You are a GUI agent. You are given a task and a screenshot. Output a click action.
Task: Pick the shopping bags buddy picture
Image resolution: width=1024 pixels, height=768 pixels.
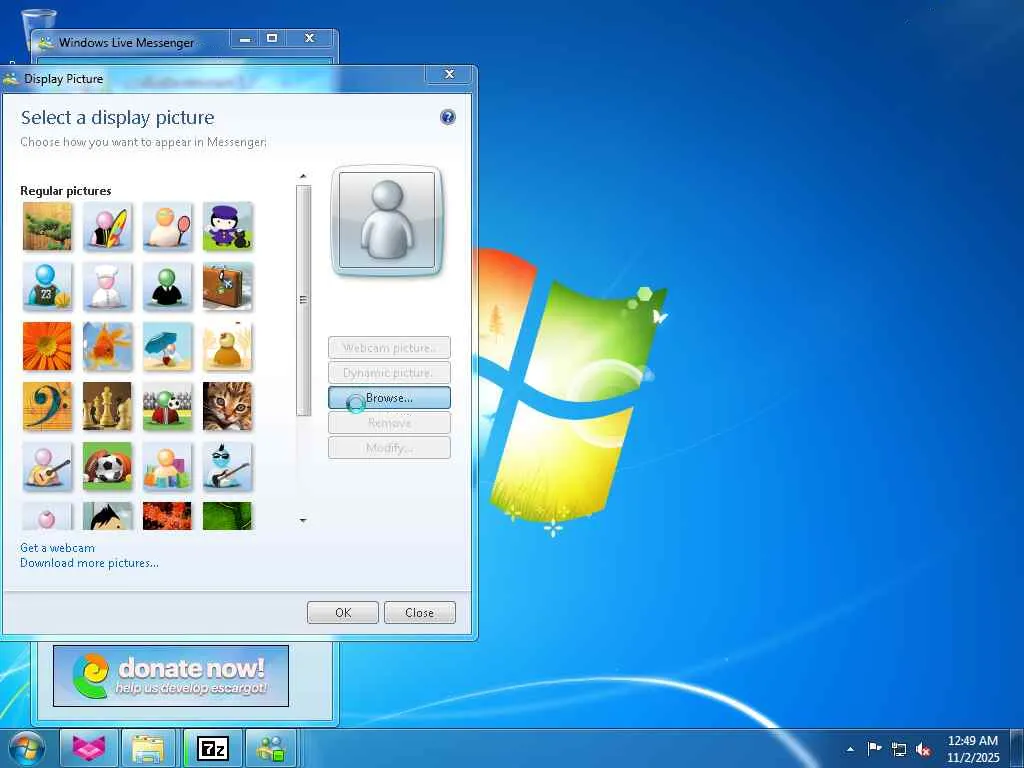(168, 466)
